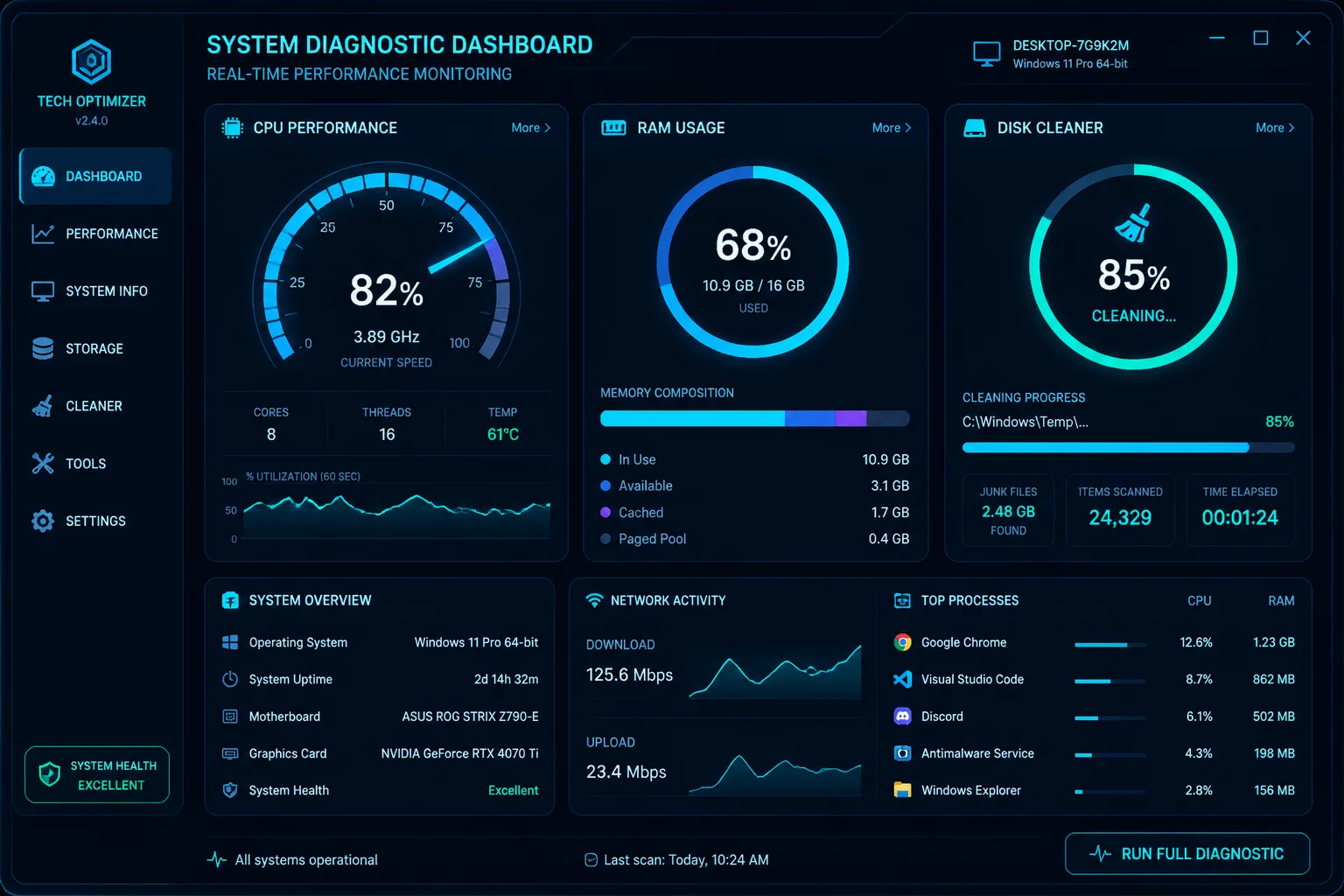Image resolution: width=1344 pixels, height=896 pixels.
Task: Click the NVIDIA GeForce RTX 4070 Ti value
Action: 459,753
